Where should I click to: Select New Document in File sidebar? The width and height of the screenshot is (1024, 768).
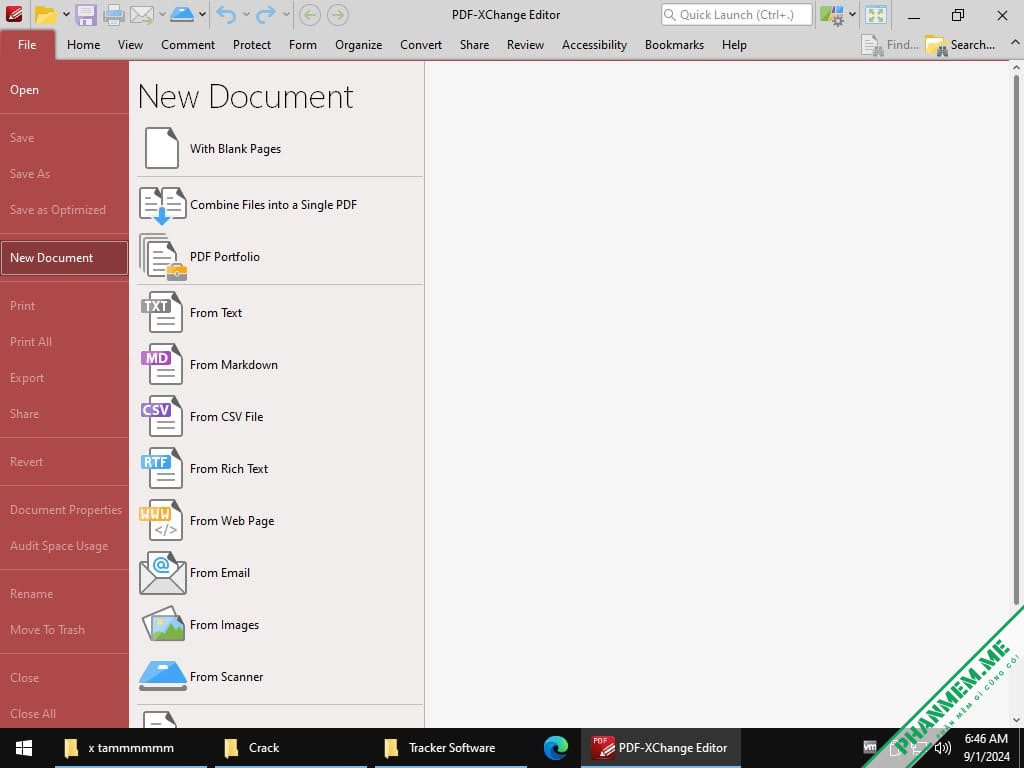(64, 257)
